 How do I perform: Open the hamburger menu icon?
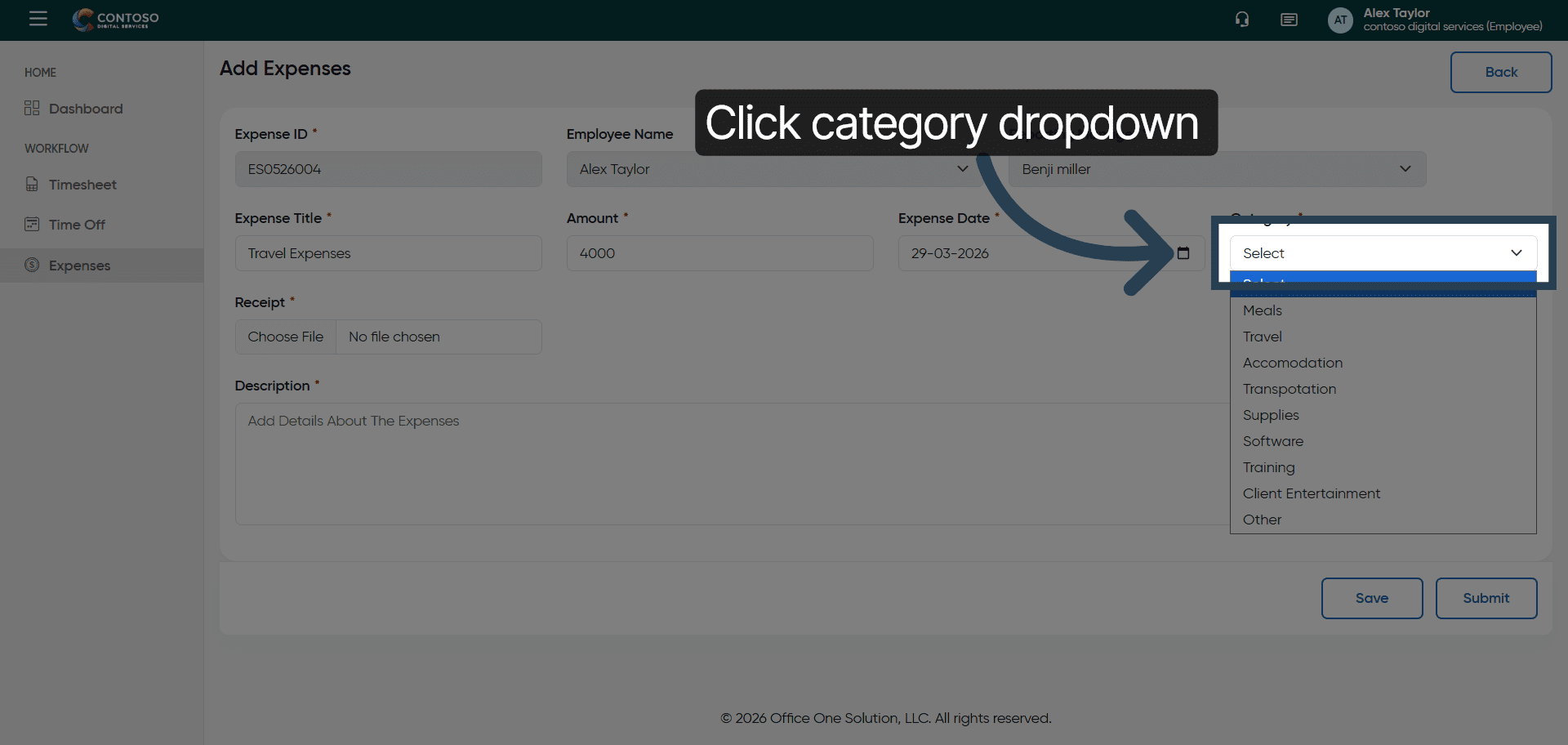[38, 19]
